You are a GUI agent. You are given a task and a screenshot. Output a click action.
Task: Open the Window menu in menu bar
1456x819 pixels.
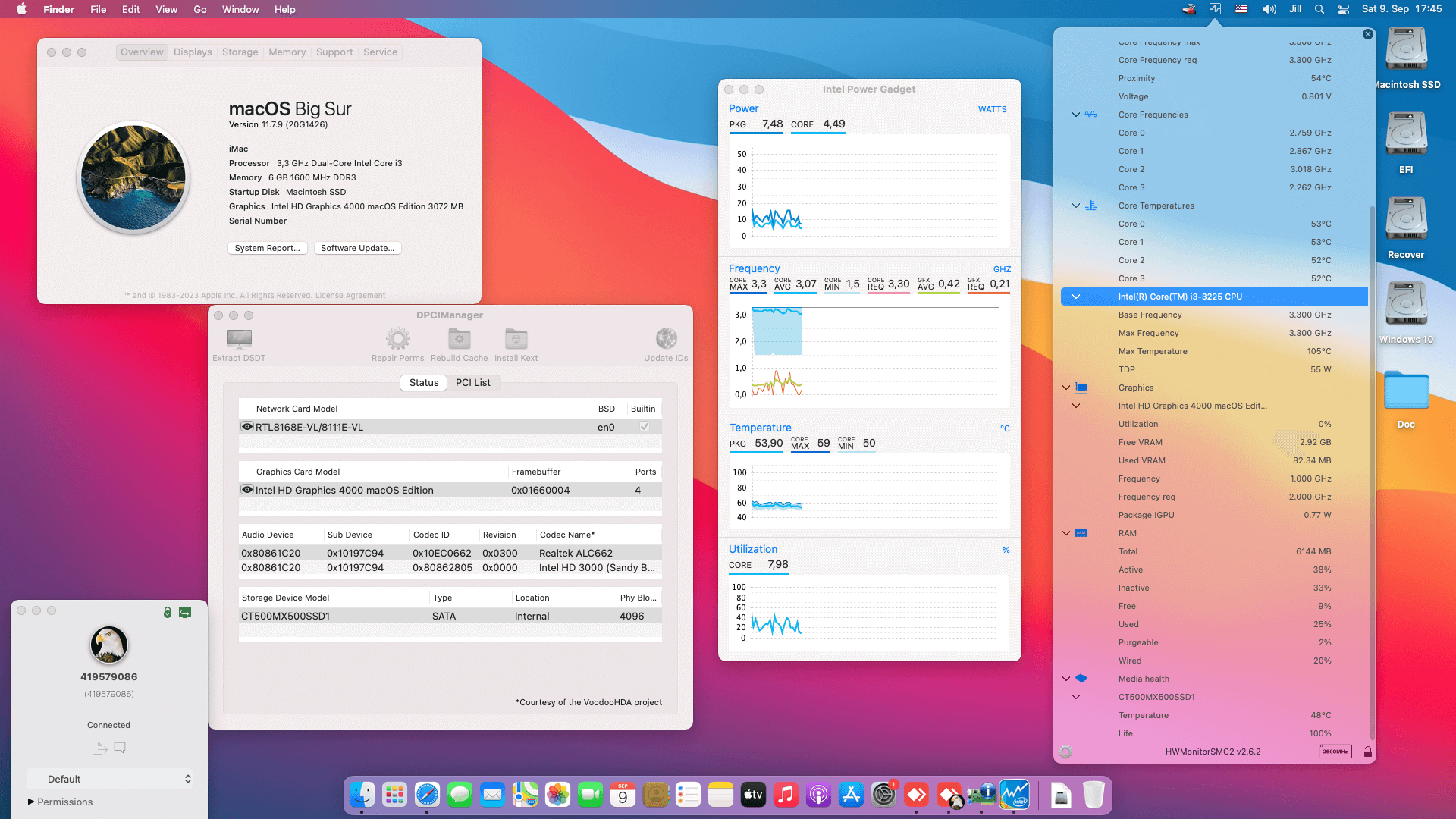click(x=240, y=9)
